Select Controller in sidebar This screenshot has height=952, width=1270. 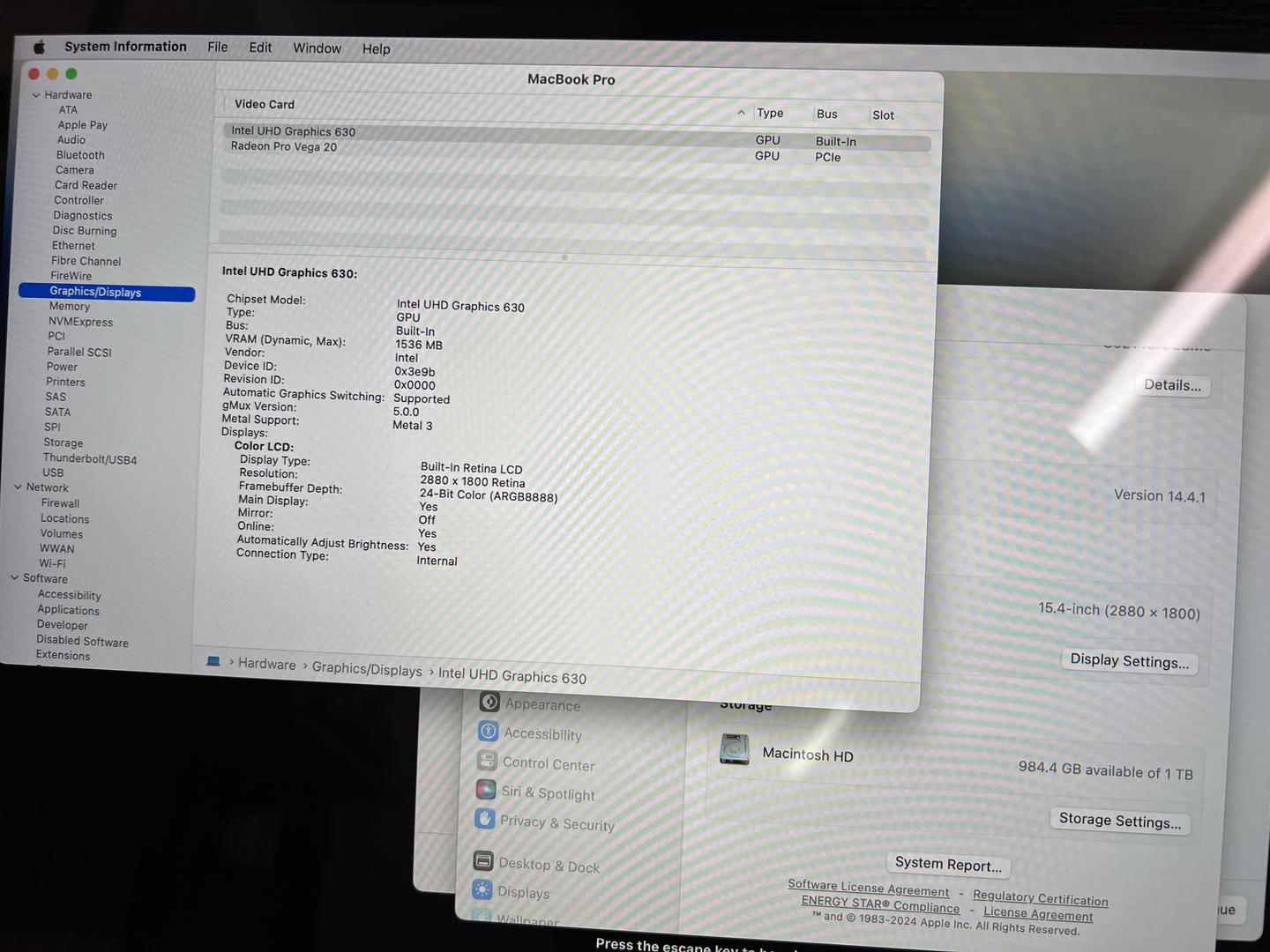[78, 200]
